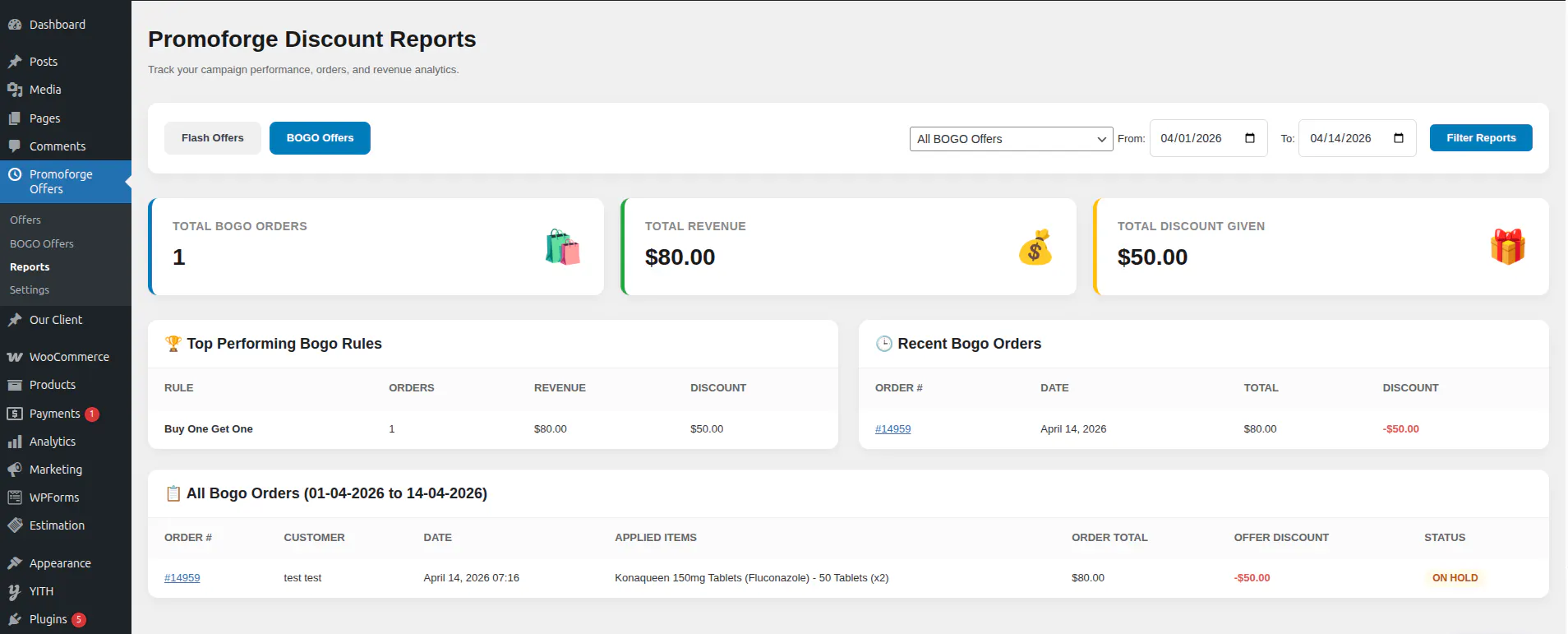1568x634 pixels.
Task: Open the Dashboard menu label
Action: click(58, 25)
